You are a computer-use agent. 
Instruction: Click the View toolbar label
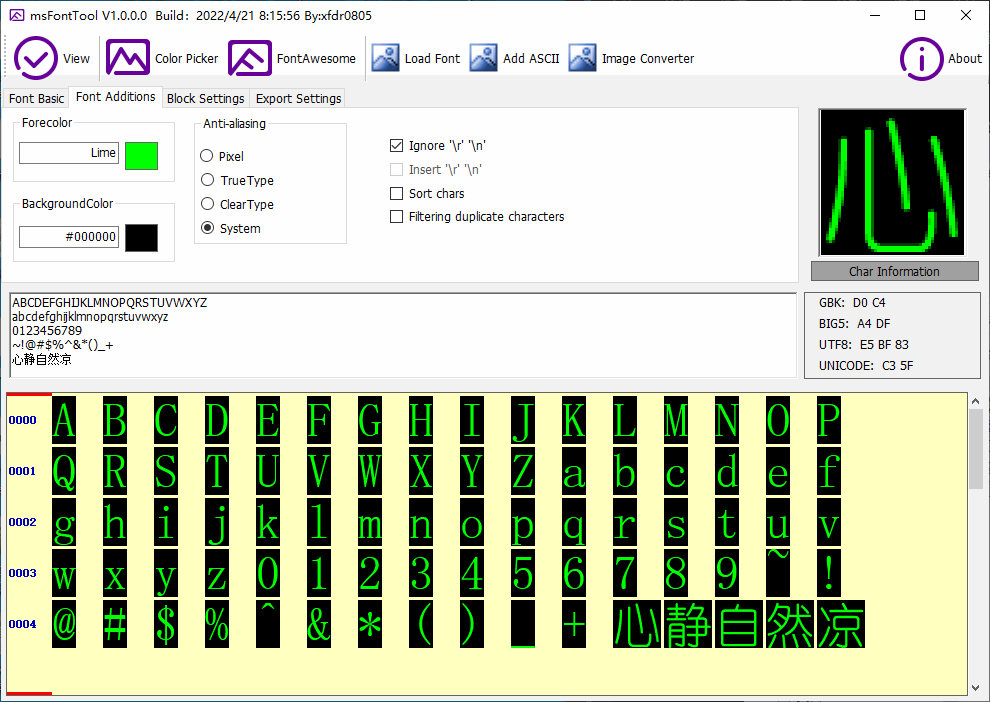click(x=76, y=58)
